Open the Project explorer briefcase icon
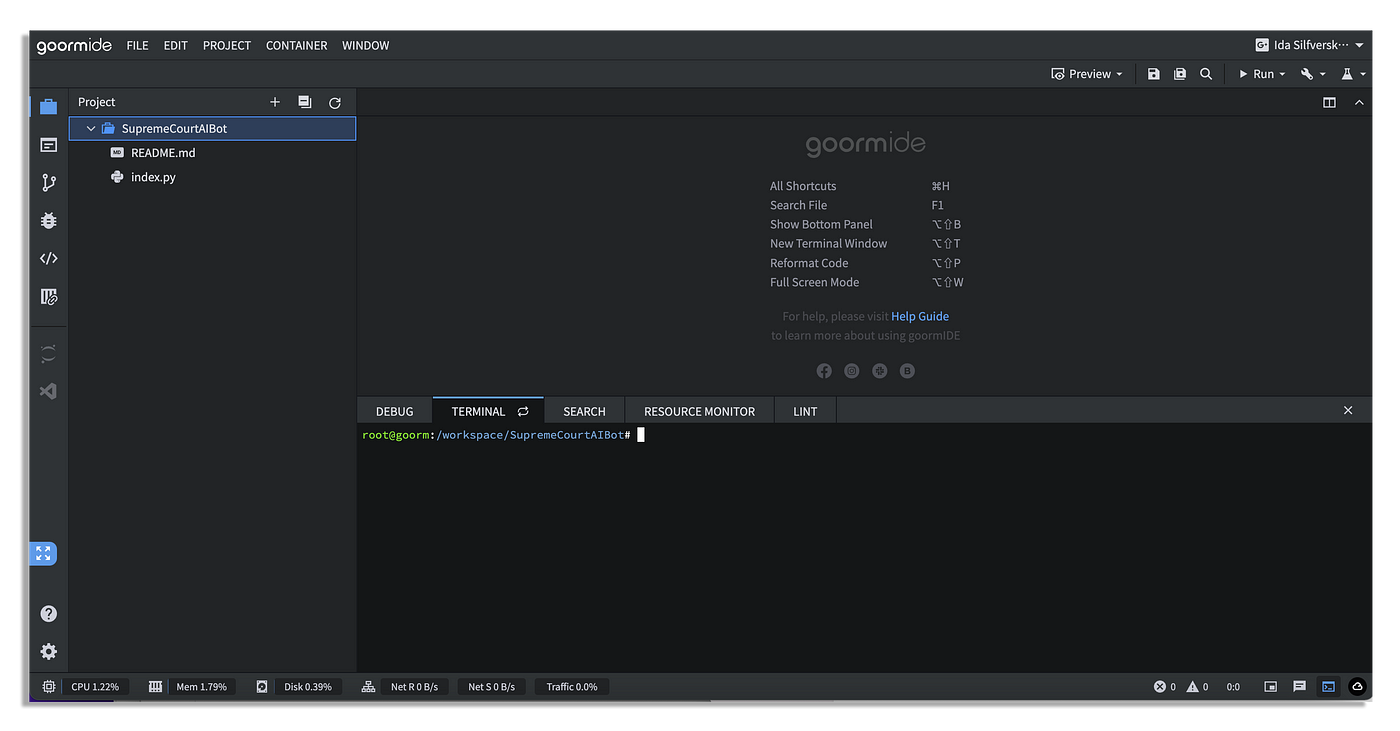This screenshot has height=731, width=1400. point(48,107)
